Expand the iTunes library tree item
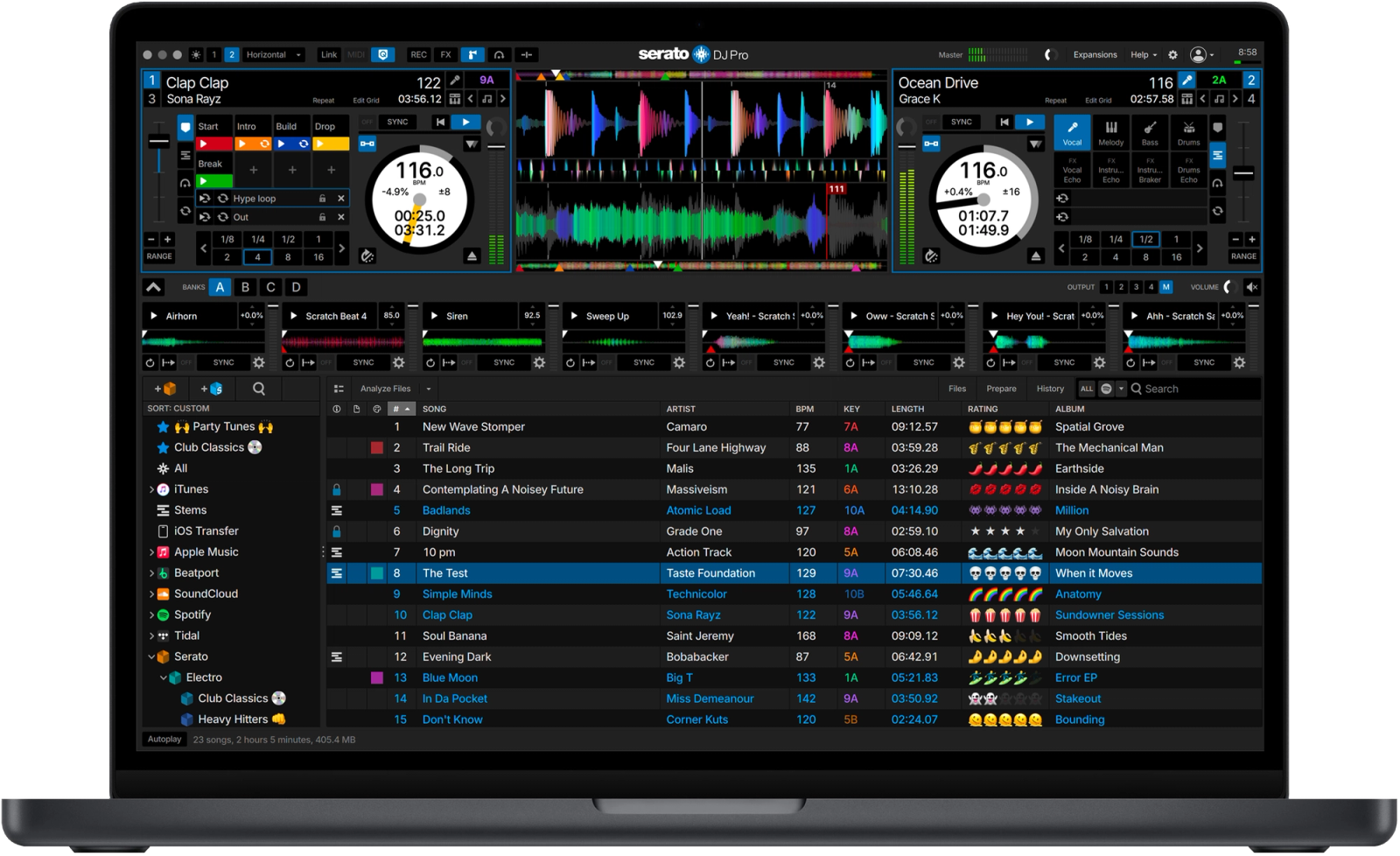This screenshot has height=856, width=1400. coord(151,490)
